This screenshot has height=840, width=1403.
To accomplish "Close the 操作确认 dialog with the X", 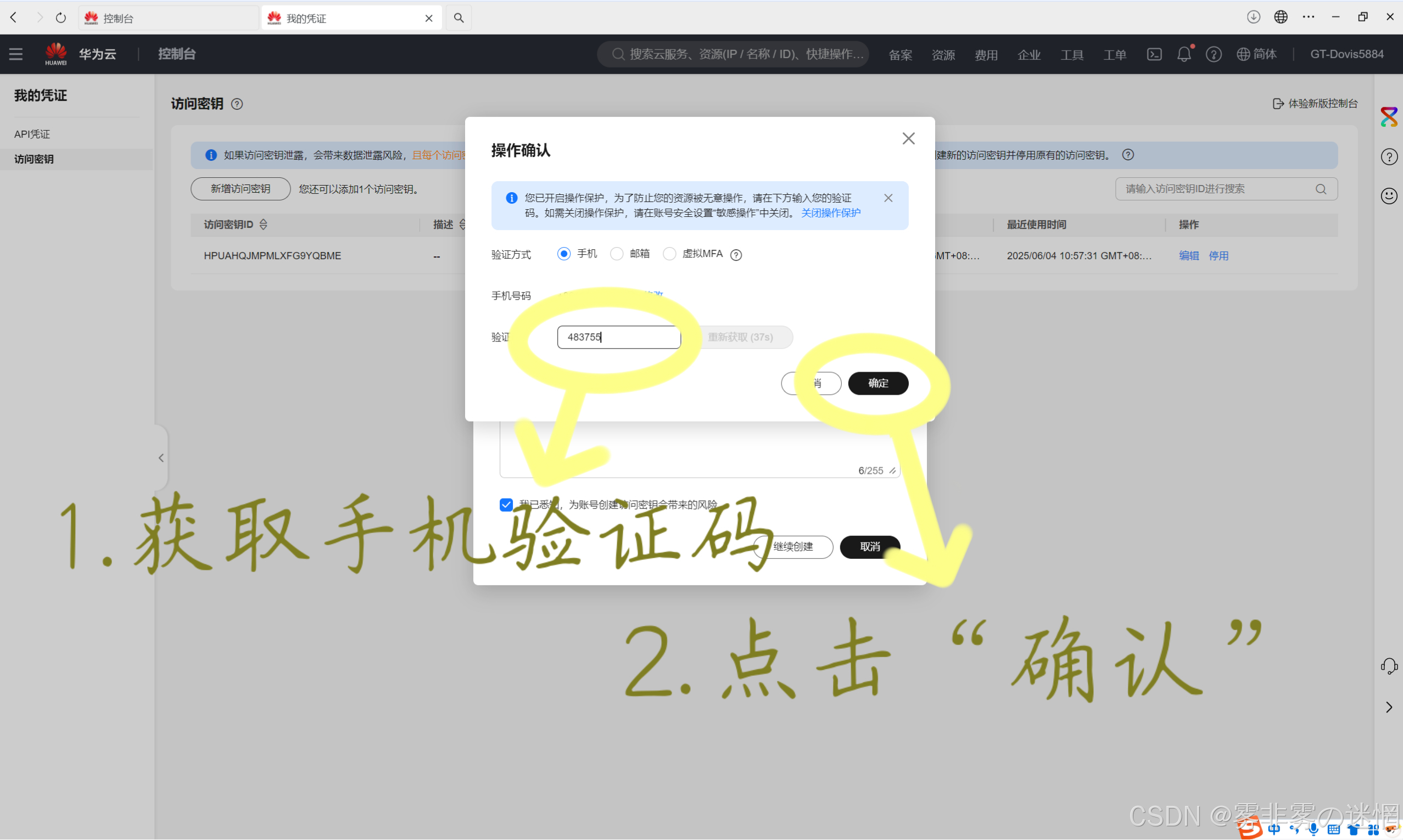I will click(908, 139).
